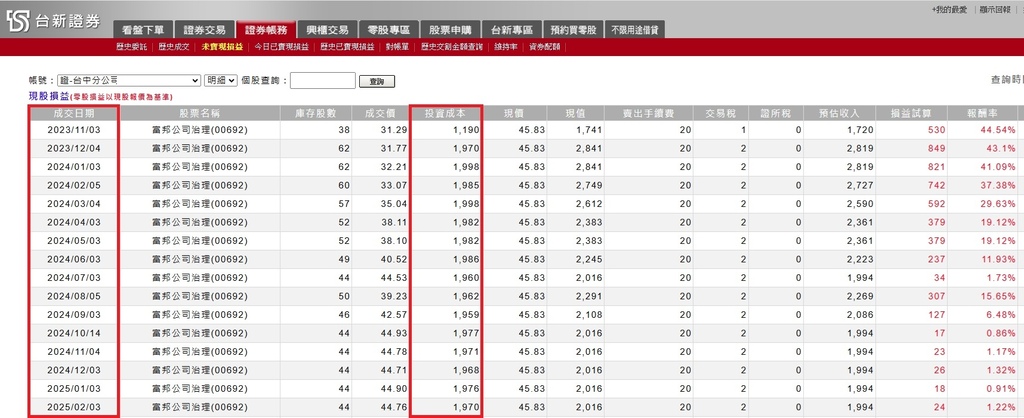1024x418 pixels.
Task: Click date cell 2024/03/04
Action: (x=74, y=204)
